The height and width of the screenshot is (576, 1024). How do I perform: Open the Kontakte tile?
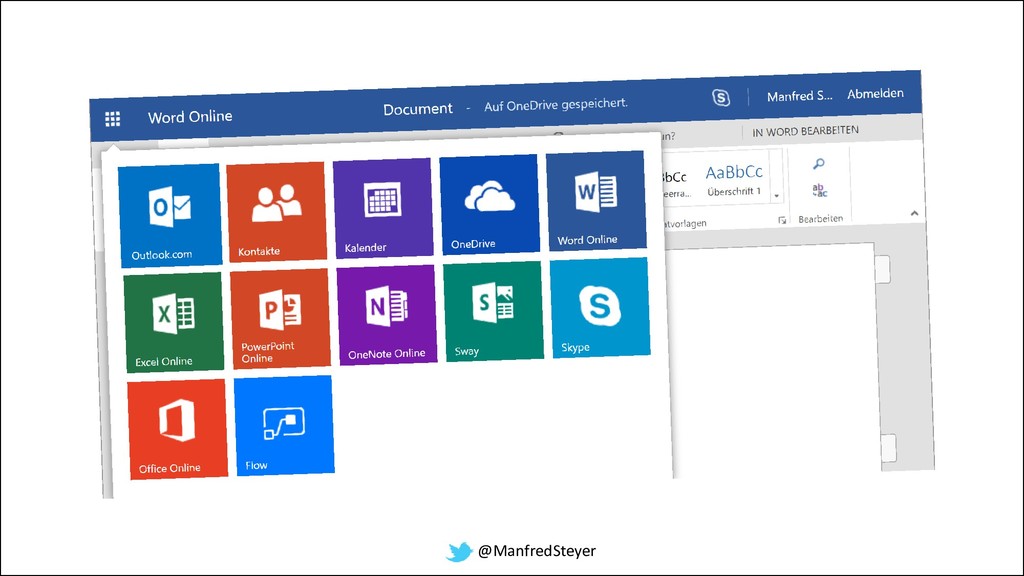pyautogui.click(x=276, y=211)
